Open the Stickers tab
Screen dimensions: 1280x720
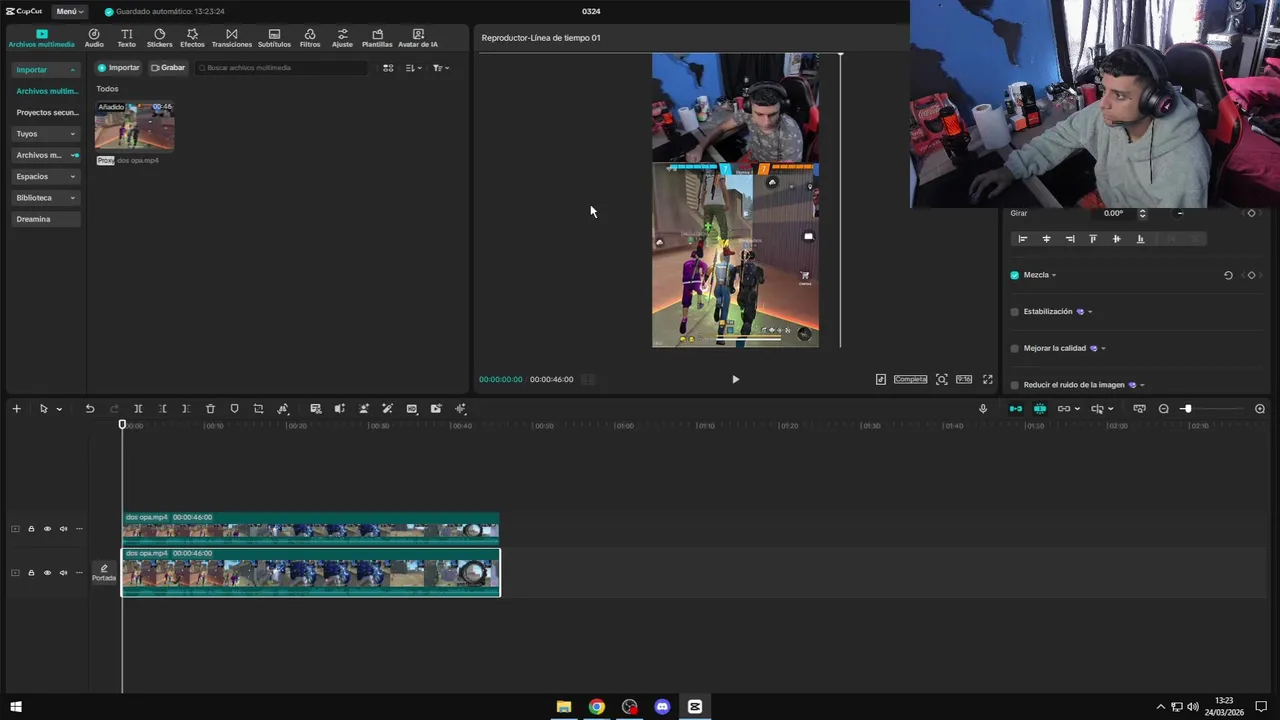pyautogui.click(x=159, y=38)
